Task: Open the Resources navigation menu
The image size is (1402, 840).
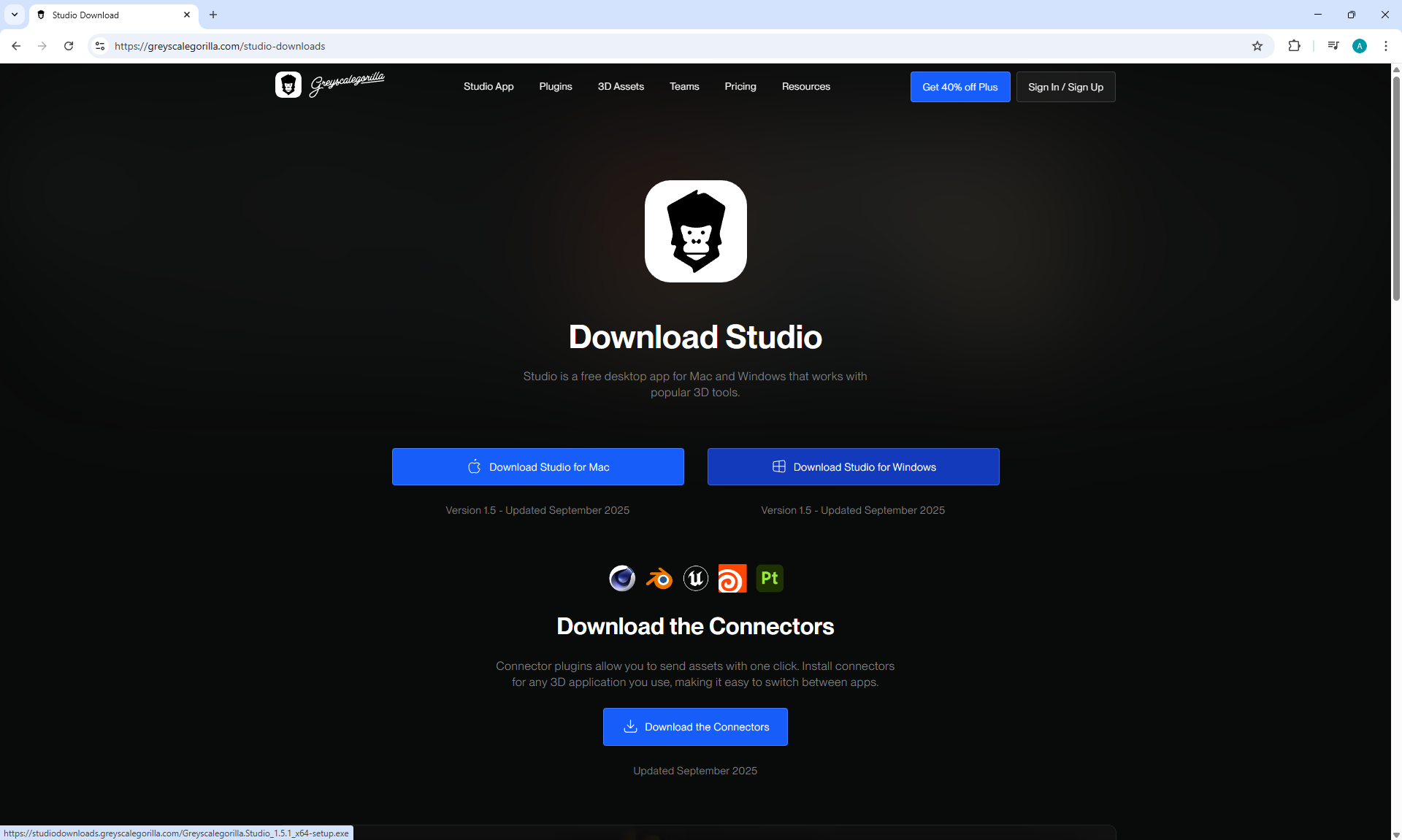Action: [805, 86]
